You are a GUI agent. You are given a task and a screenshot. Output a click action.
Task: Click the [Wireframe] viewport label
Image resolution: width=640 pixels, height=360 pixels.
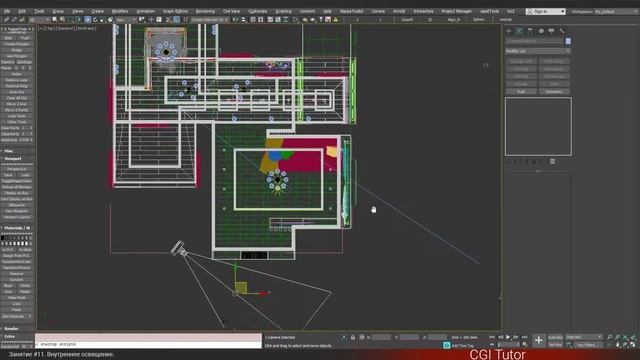pyautogui.click(x=86, y=29)
